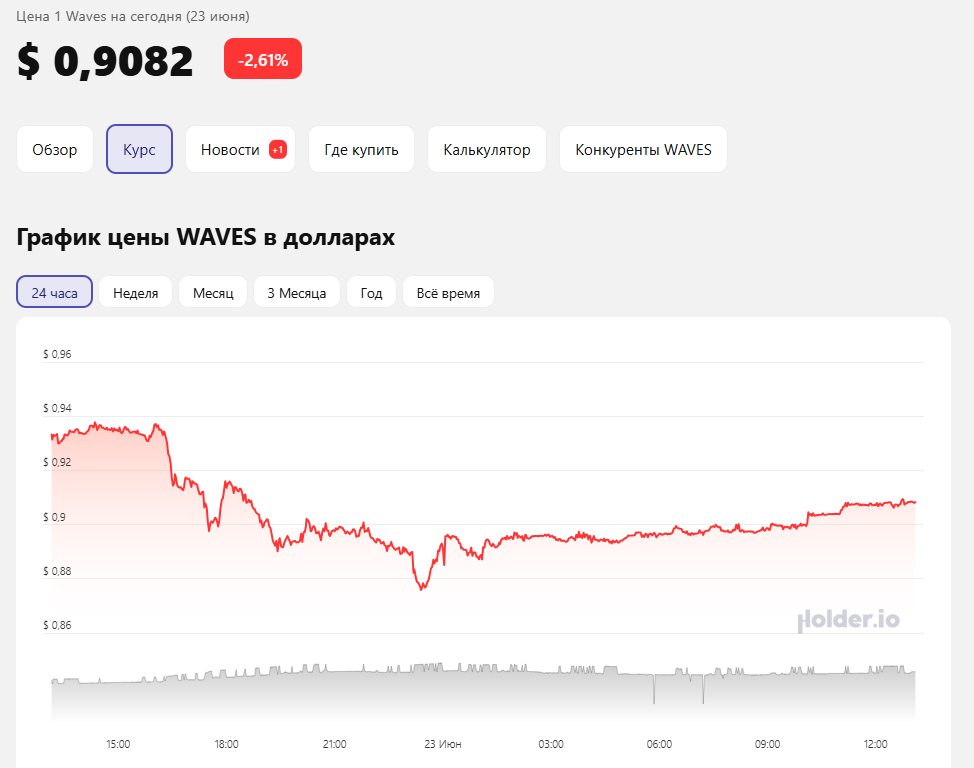Click the 06:00 time axis label
This screenshot has width=974, height=768.
pyautogui.click(x=659, y=744)
